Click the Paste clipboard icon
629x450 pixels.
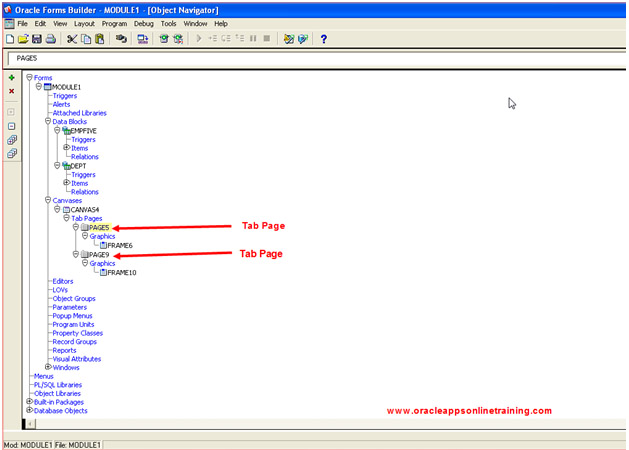[x=99, y=39]
